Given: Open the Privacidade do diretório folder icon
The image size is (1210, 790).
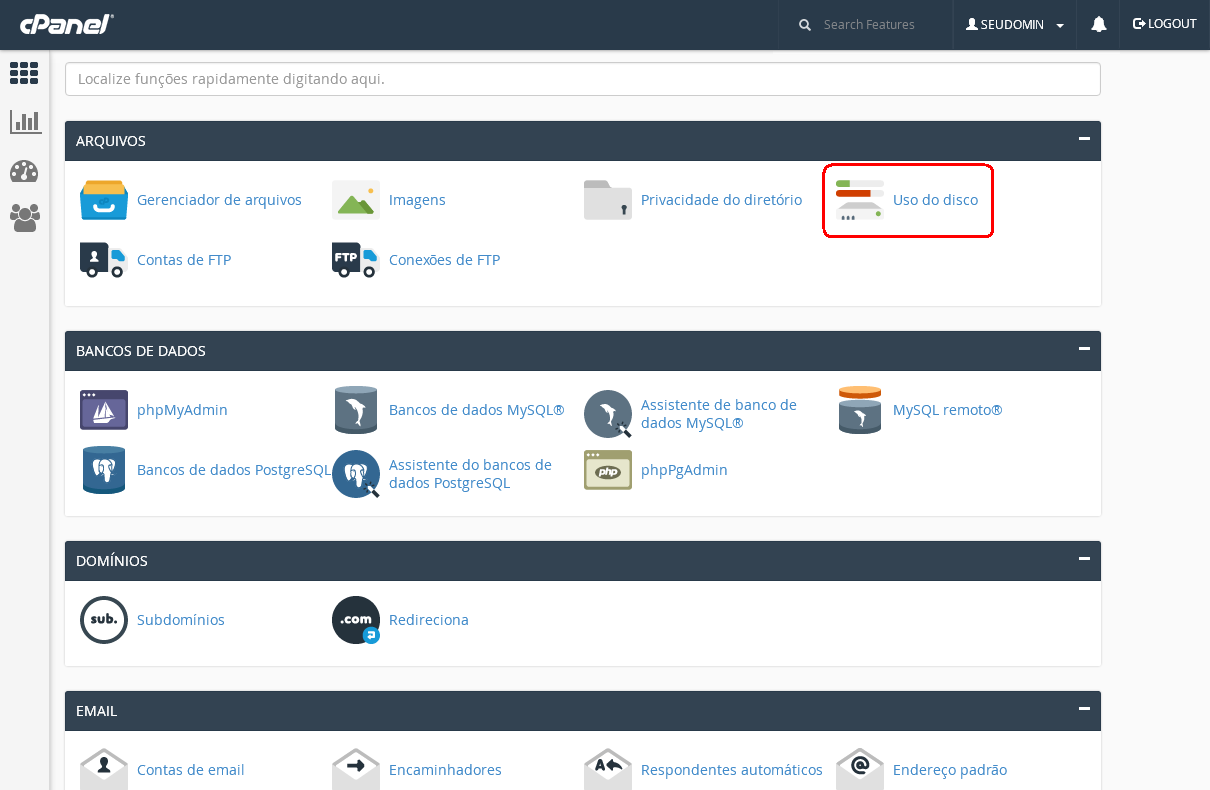Looking at the screenshot, I should pos(608,200).
